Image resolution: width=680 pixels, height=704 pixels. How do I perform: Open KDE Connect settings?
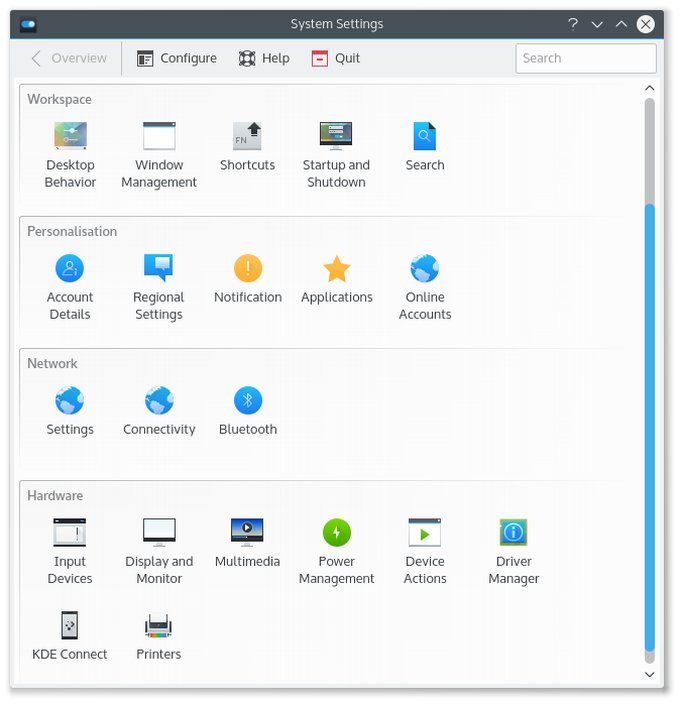coord(70,626)
